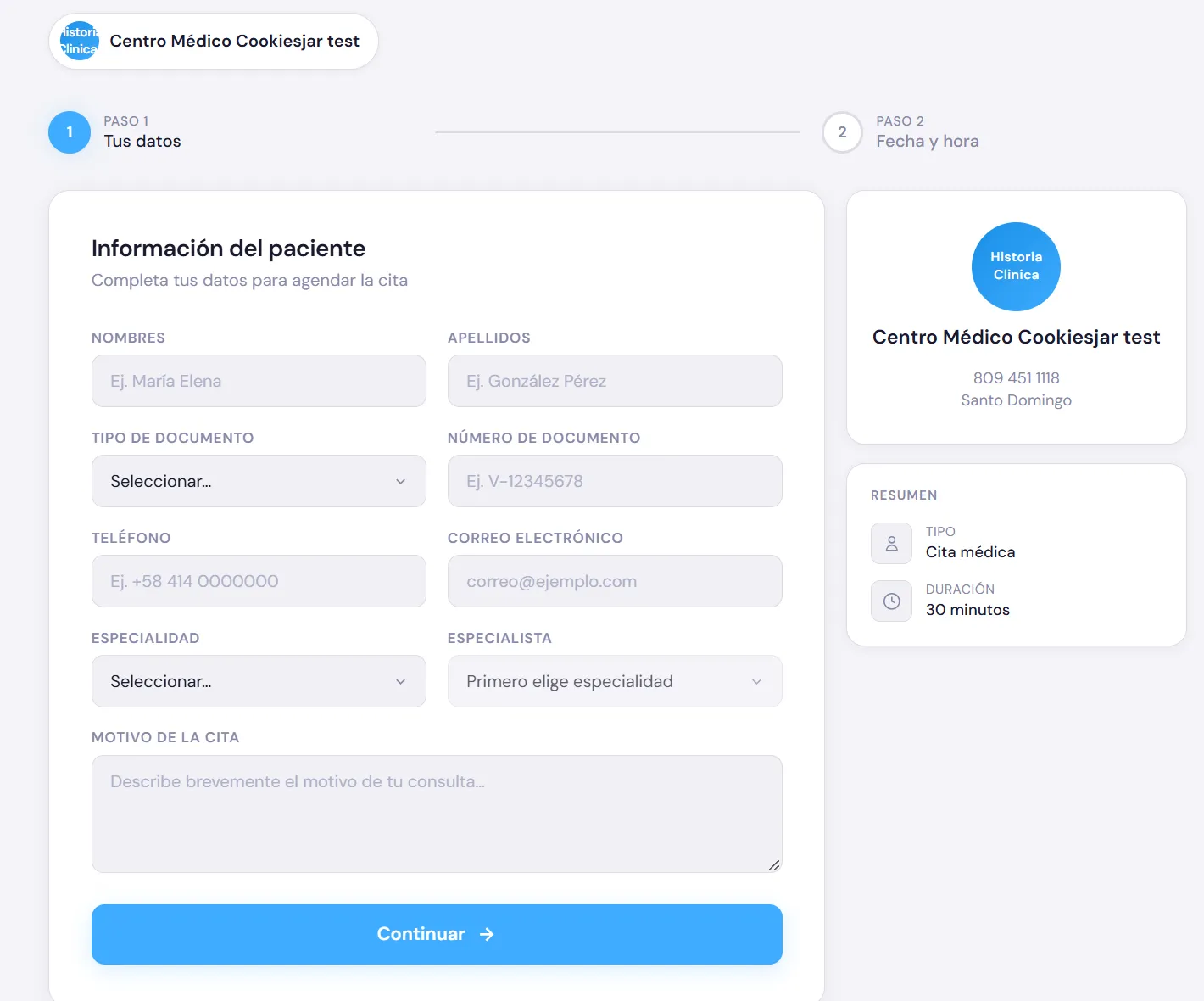This screenshot has width=1204, height=1001.
Task: Open the Tipo de documento dropdown
Action: (259, 481)
